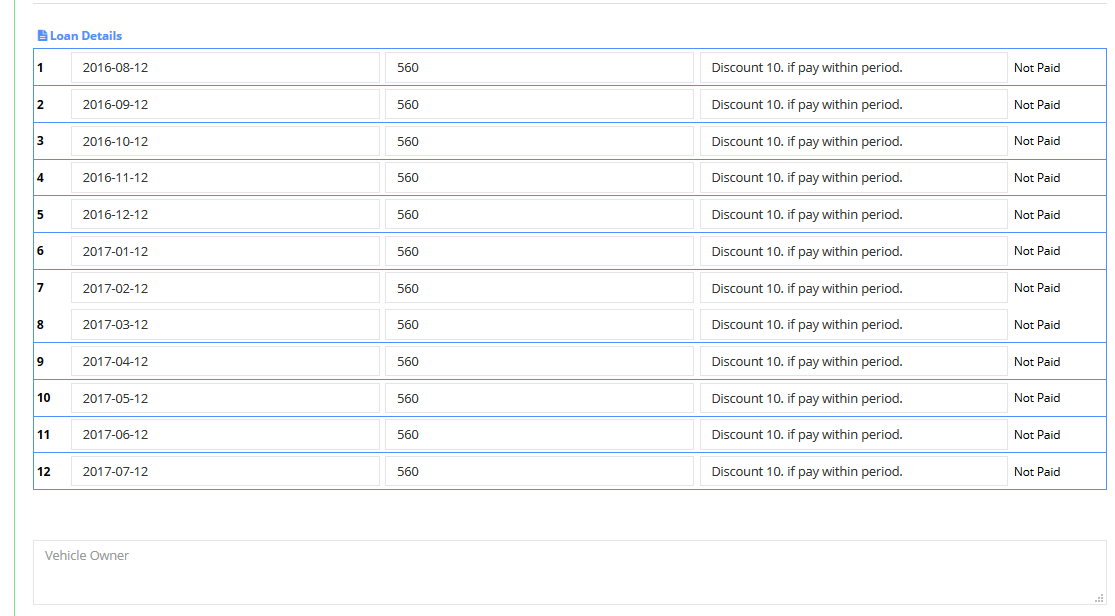Click Not Paid status for 2016-12-12
The image size is (1115, 616).
point(1037,214)
